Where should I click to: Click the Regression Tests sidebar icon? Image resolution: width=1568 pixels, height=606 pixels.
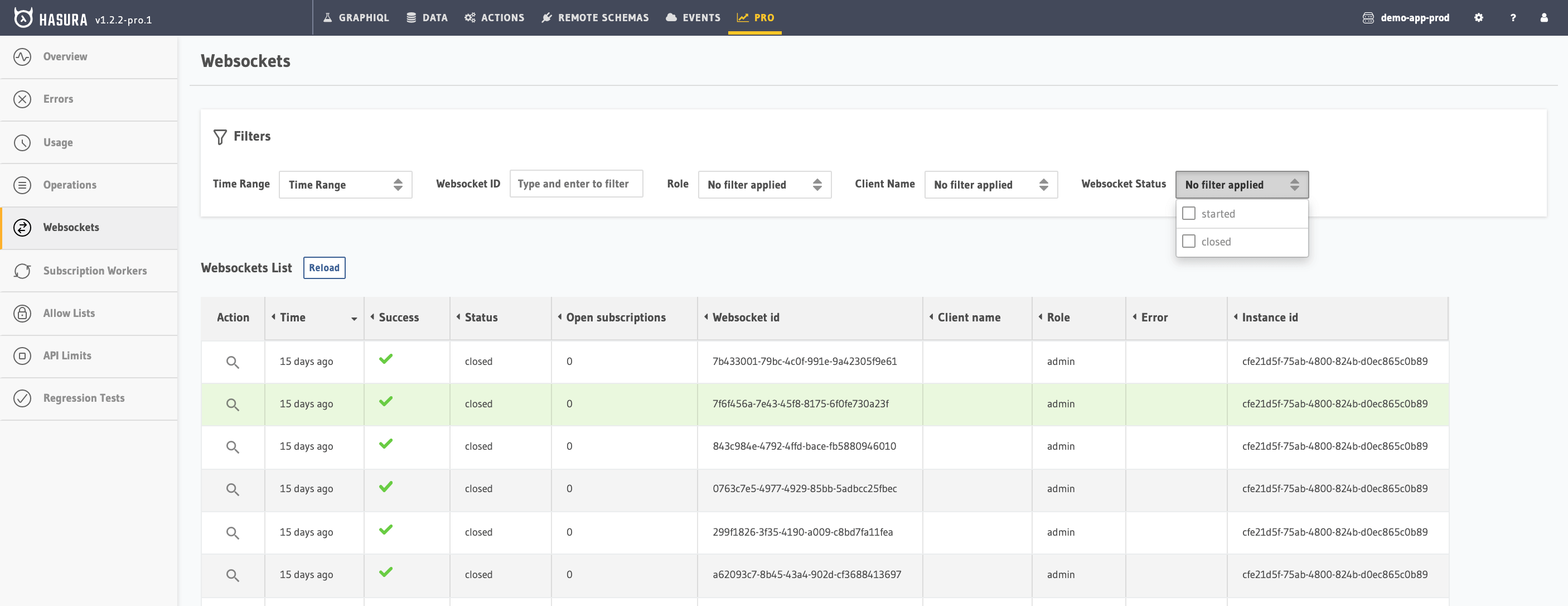coord(22,398)
